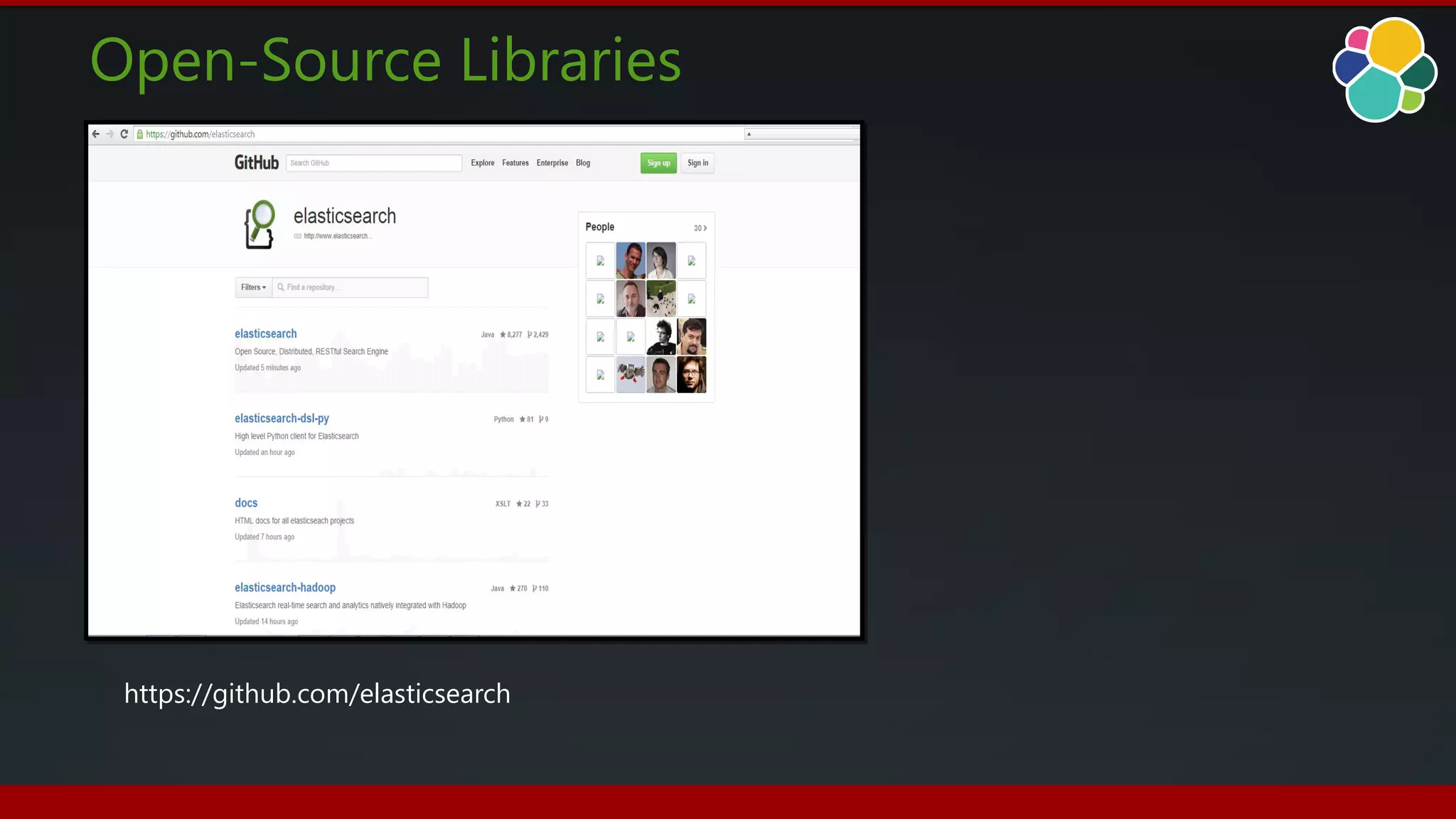Click the star count 22 on docs
The height and width of the screenshot is (819, 1456).
click(523, 503)
